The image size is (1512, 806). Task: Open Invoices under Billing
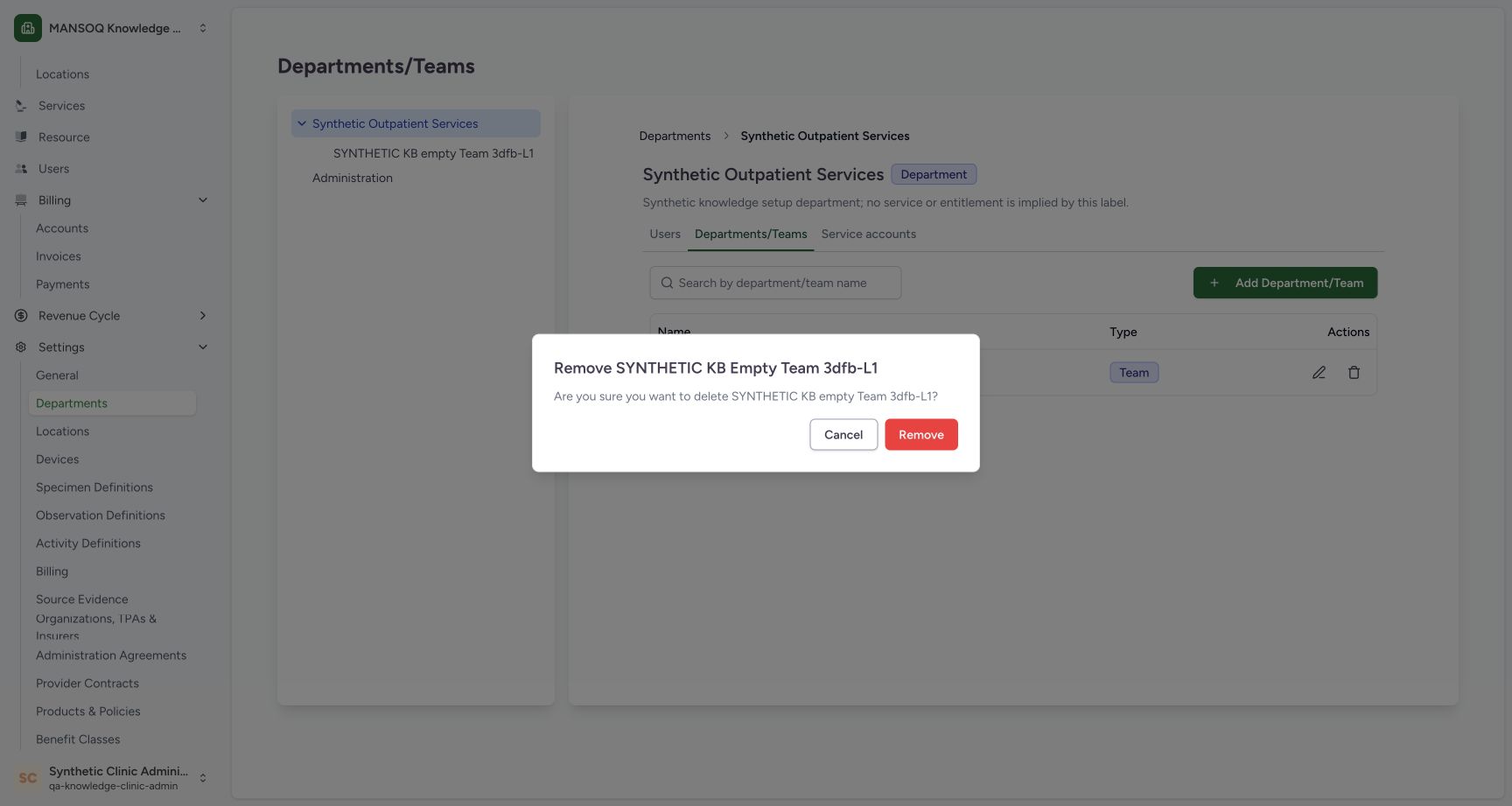click(x=59, y=256)
